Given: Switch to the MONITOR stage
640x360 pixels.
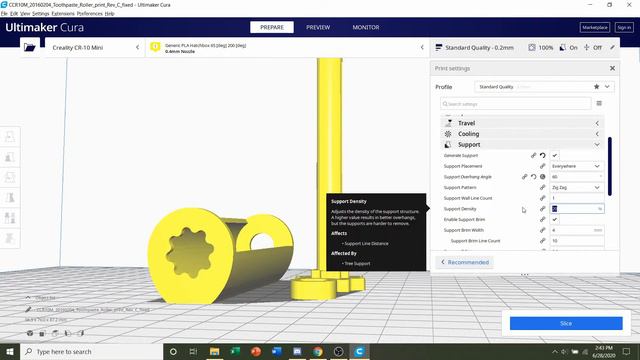Looking at the screenshot, I should pos(366,27).
